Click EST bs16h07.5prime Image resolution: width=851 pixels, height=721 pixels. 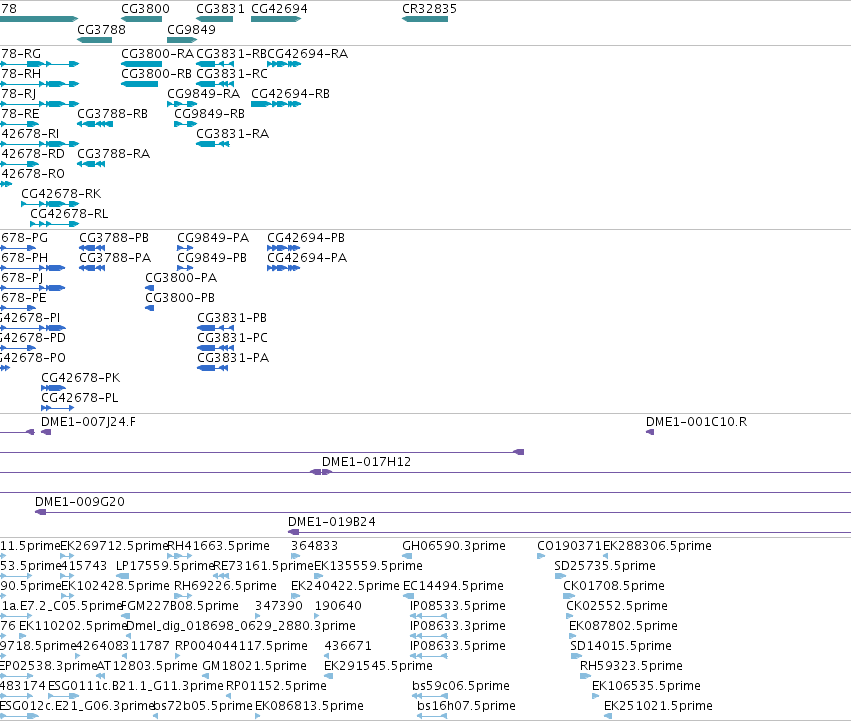click(x=432, y=716)
